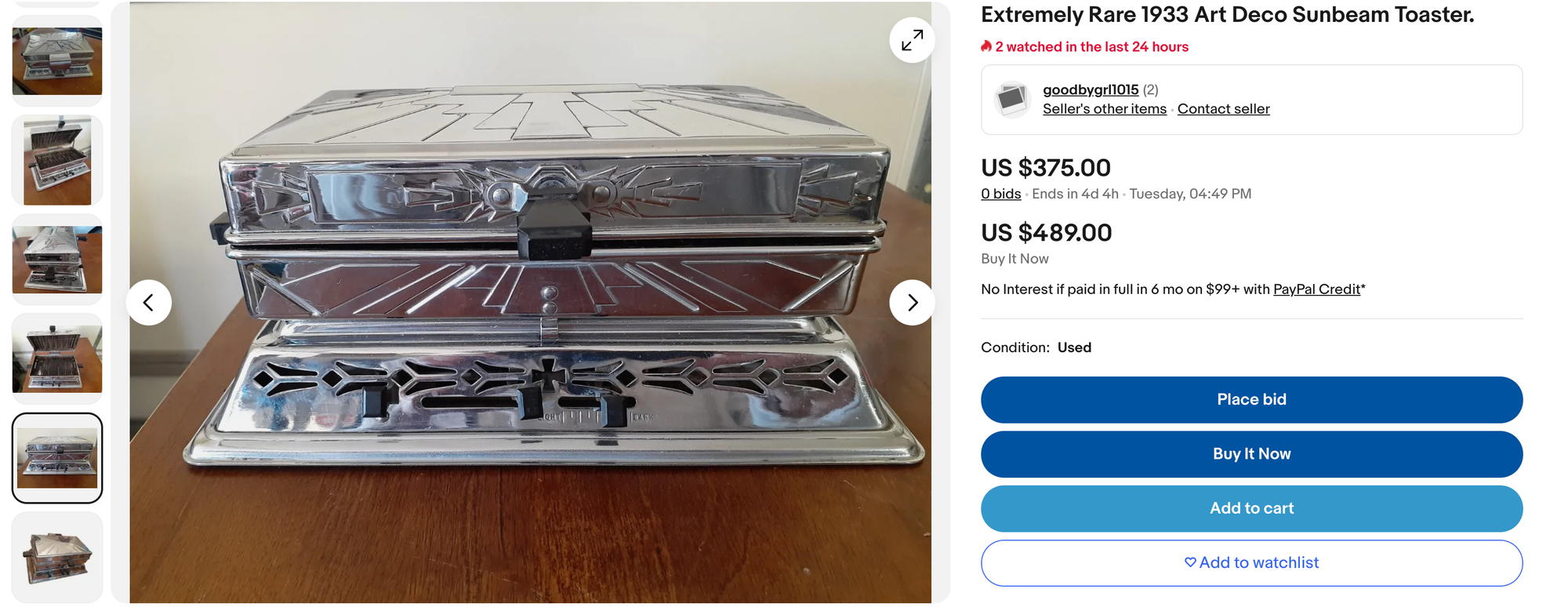Open goodbygrl1015 seller profile
The width and height of the screenshot is (1568, 607).
[x=1091, y=89]
